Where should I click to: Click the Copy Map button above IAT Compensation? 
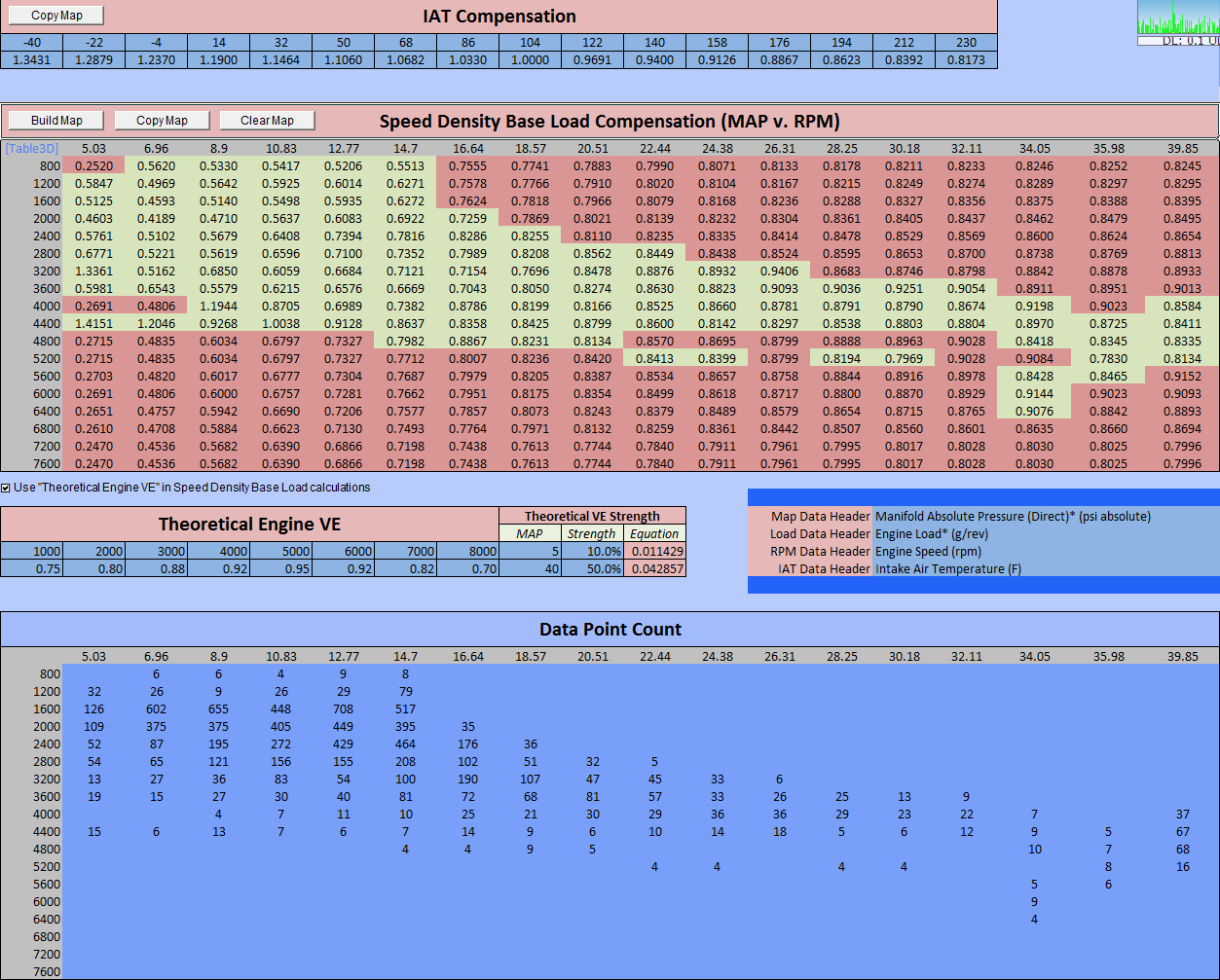pos(55,16)
